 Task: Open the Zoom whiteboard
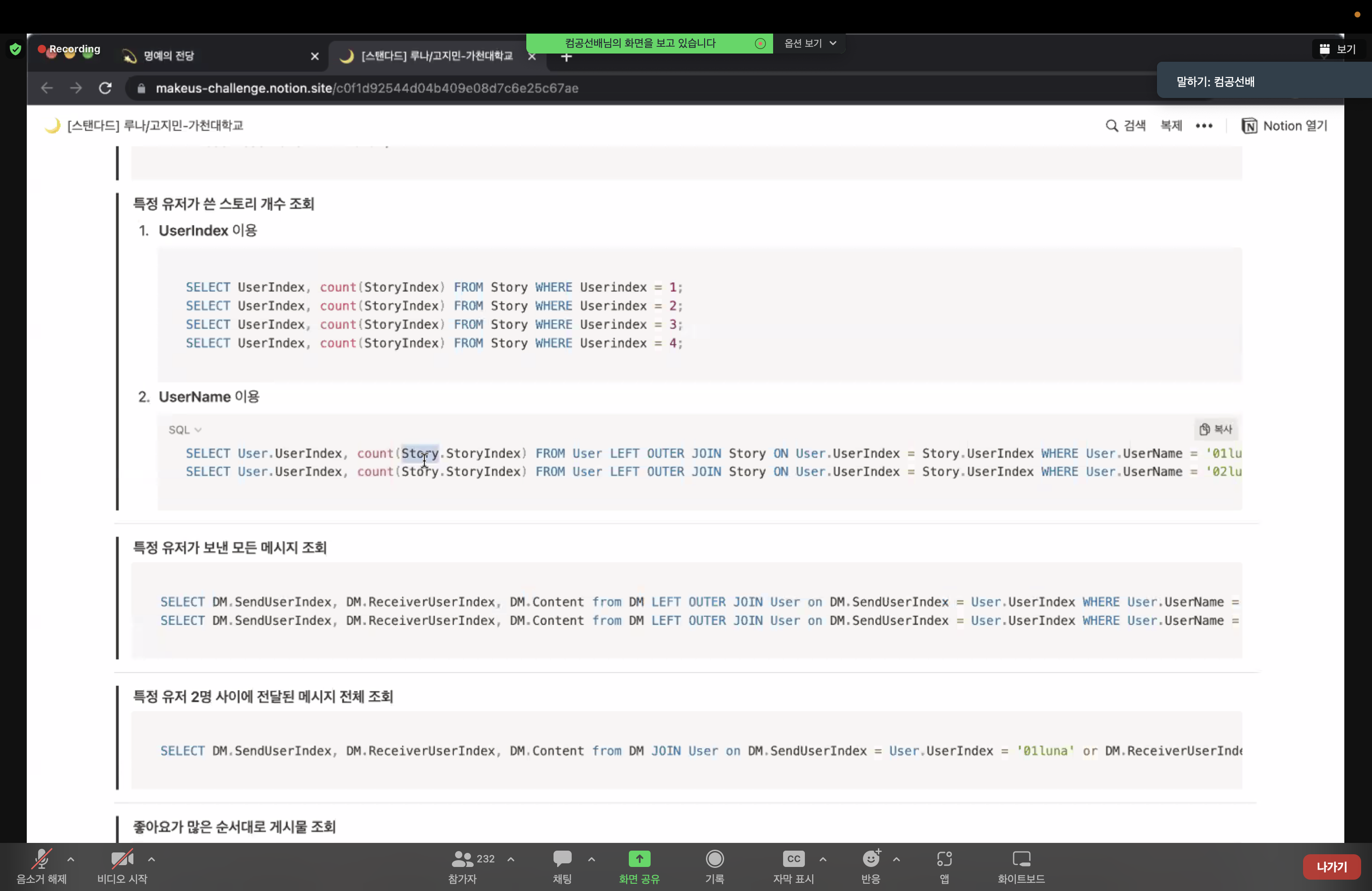[x=1021, y=866]
